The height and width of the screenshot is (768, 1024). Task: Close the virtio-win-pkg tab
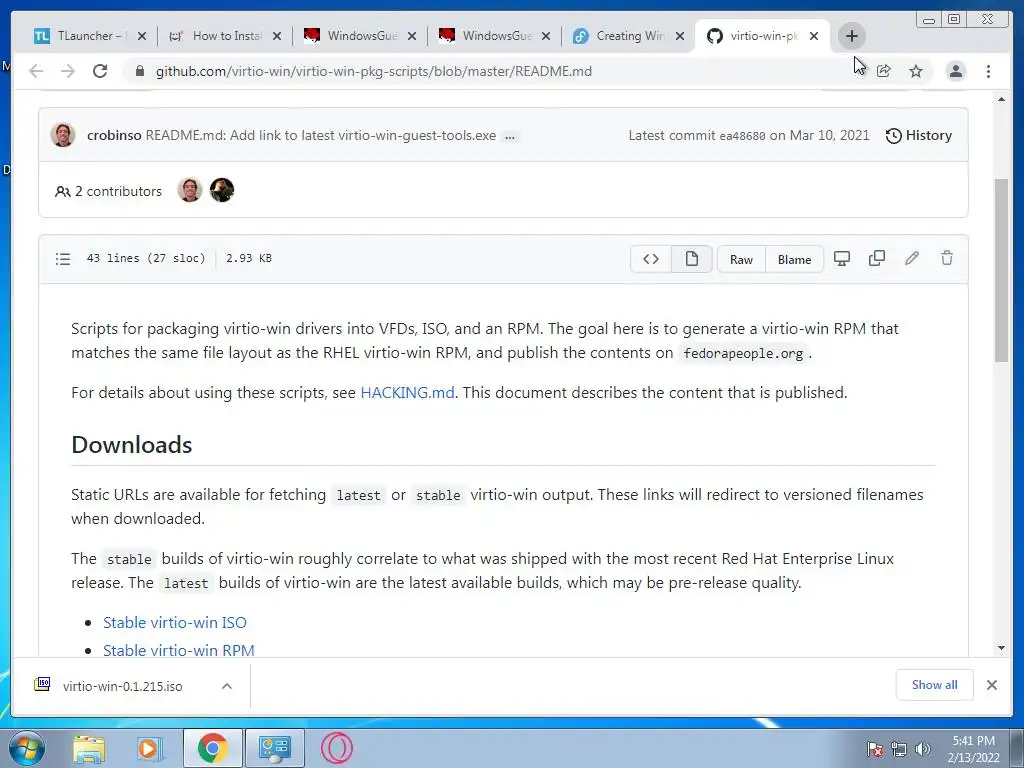pos(814,36)
